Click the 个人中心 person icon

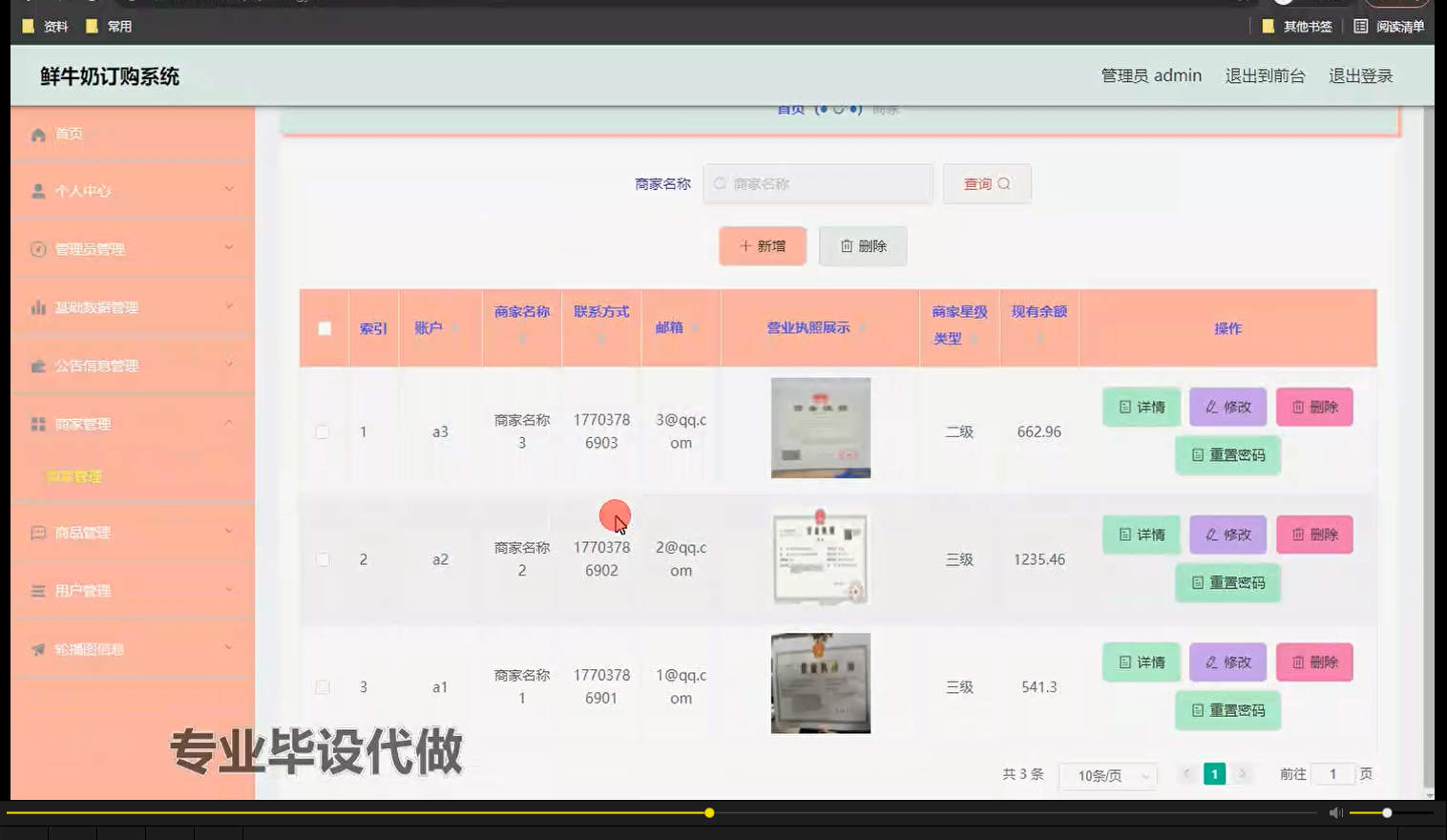pyautogui.click(x=37, y=190)
